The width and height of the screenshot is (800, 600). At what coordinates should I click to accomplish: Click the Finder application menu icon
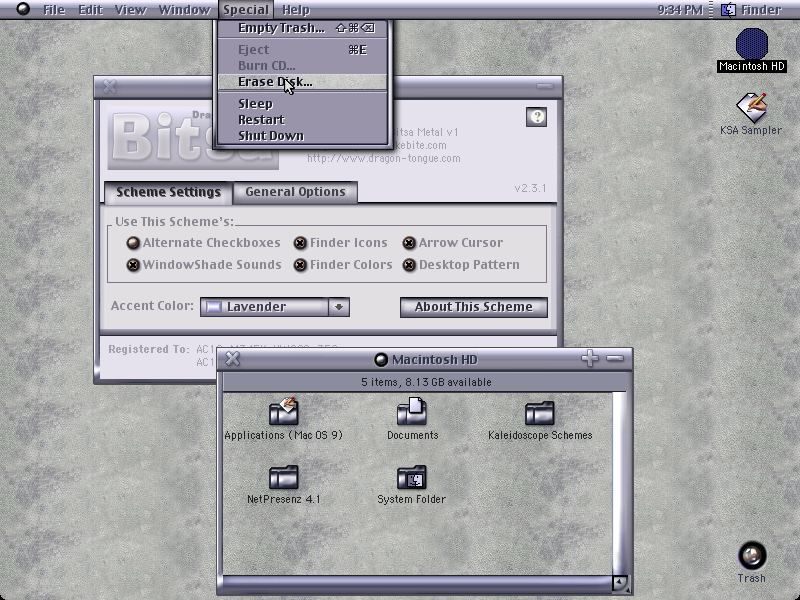pos(728,9)
